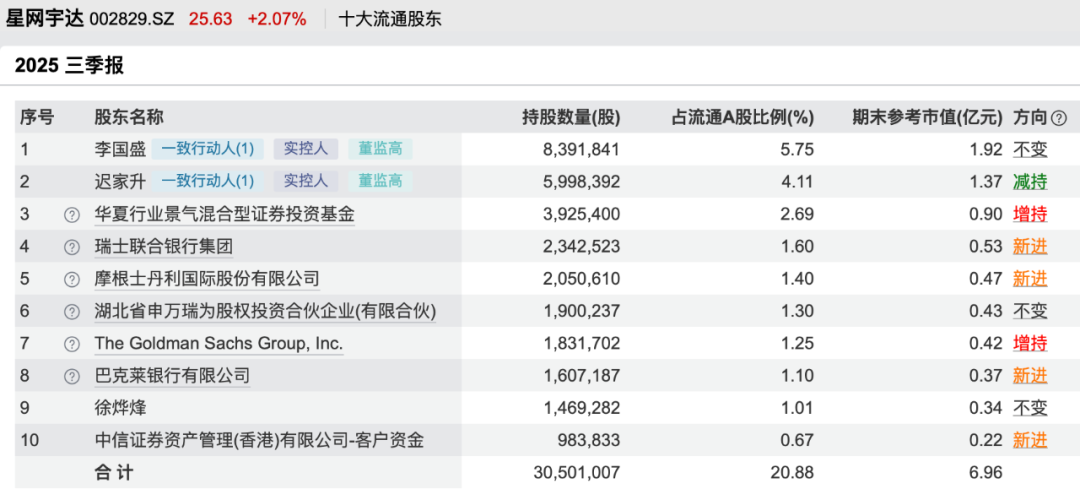1080x489 pixels.
Task: Click the 2025 三季报 section heading
Action: (69, 66)
